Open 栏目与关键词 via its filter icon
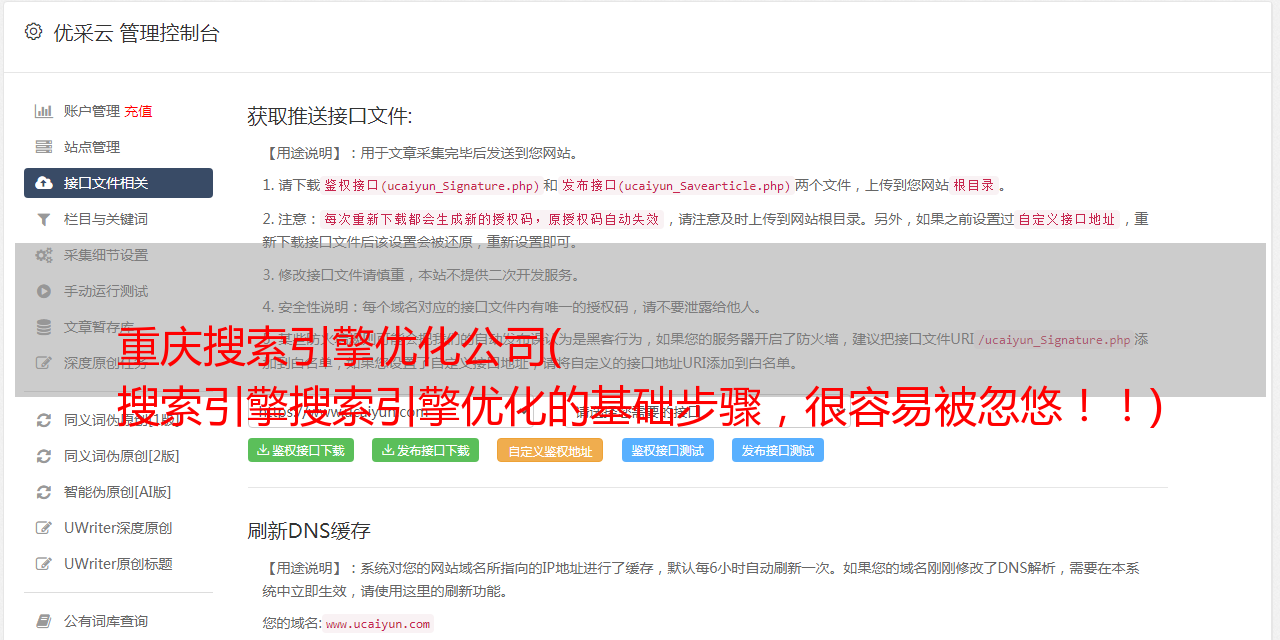The width and height of the screenshot is (1280, 640). [x=44, y=219]
